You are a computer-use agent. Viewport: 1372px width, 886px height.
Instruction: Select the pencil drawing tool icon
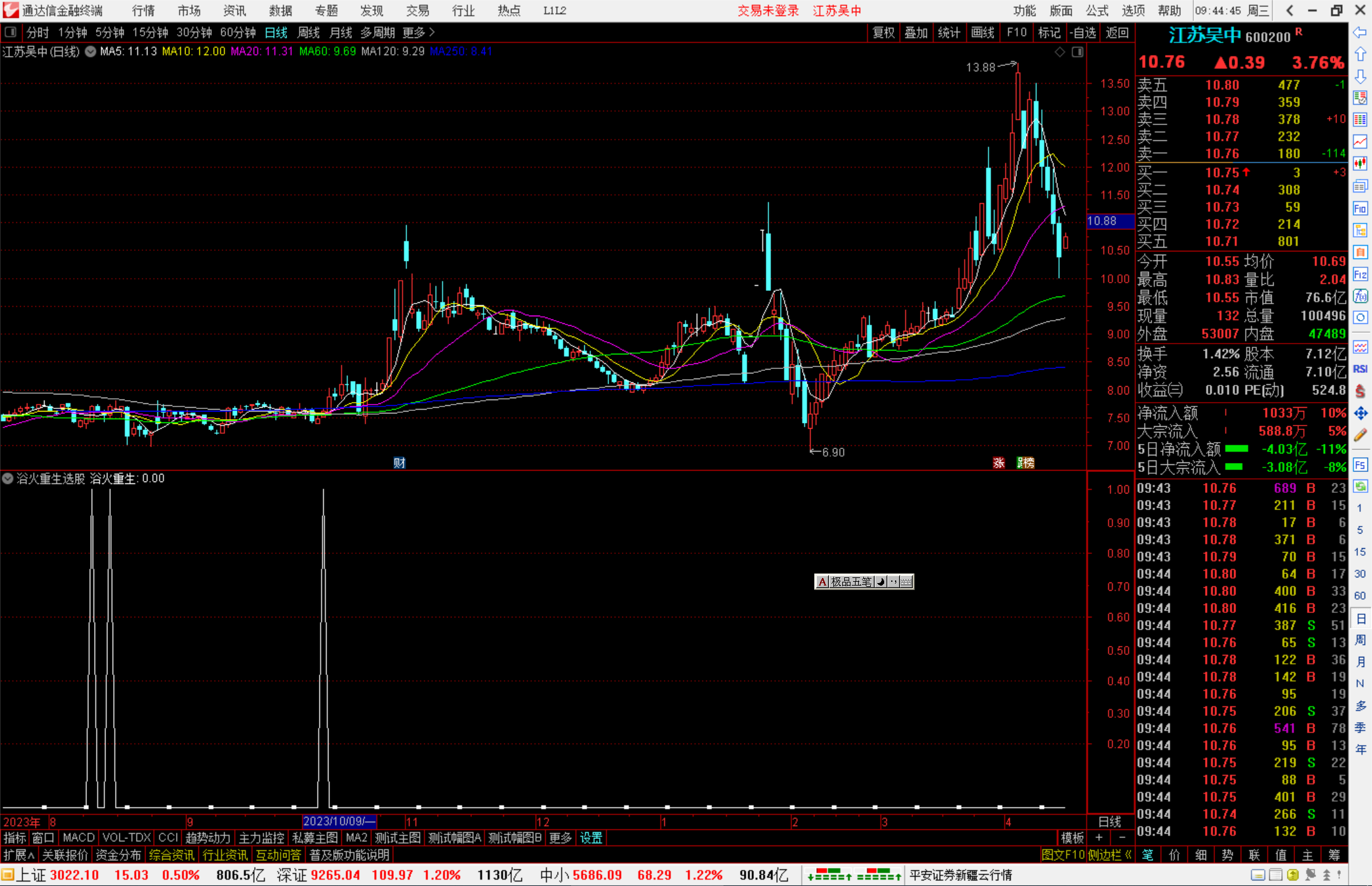point(1360,435)
